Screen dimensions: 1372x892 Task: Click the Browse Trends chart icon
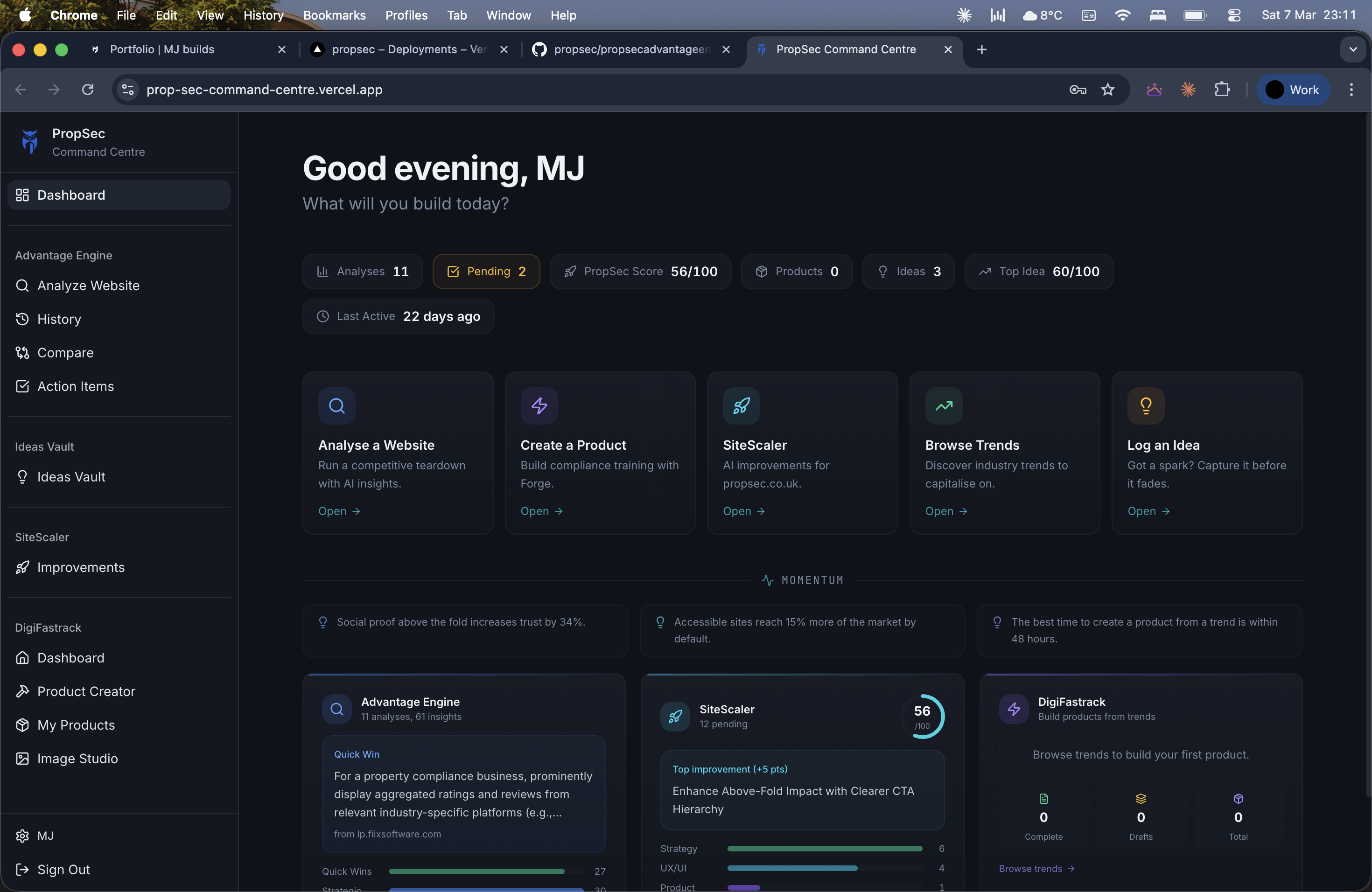pos(944,406)
